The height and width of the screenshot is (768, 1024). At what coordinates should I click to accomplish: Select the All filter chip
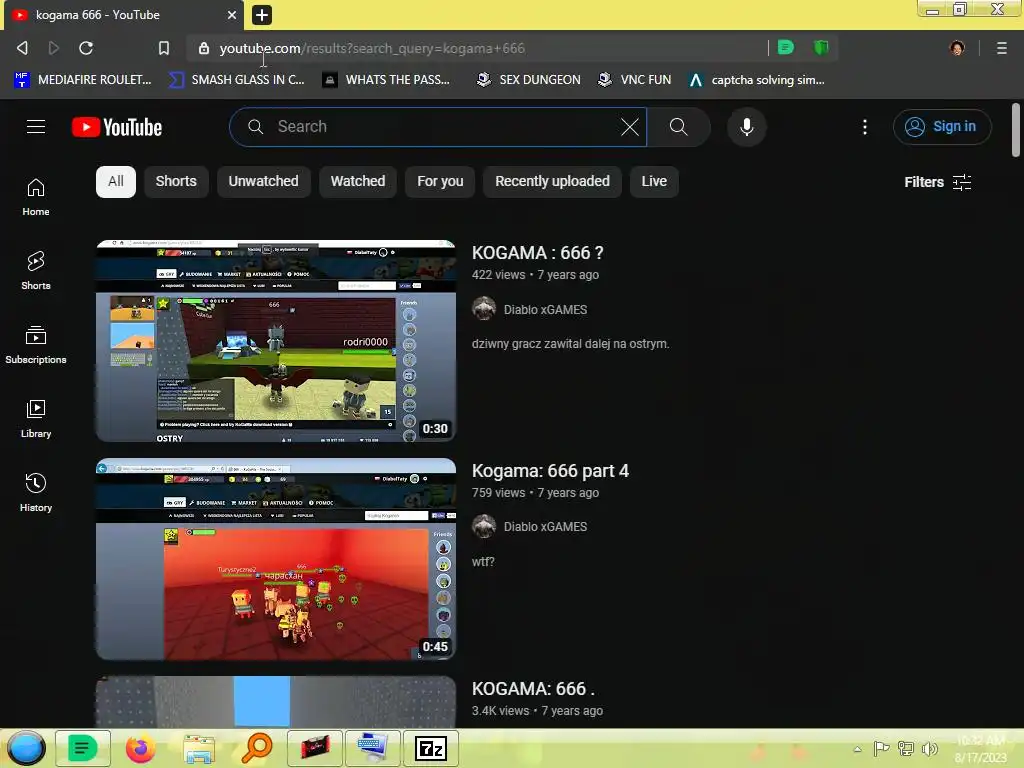(x=116, y=181)
